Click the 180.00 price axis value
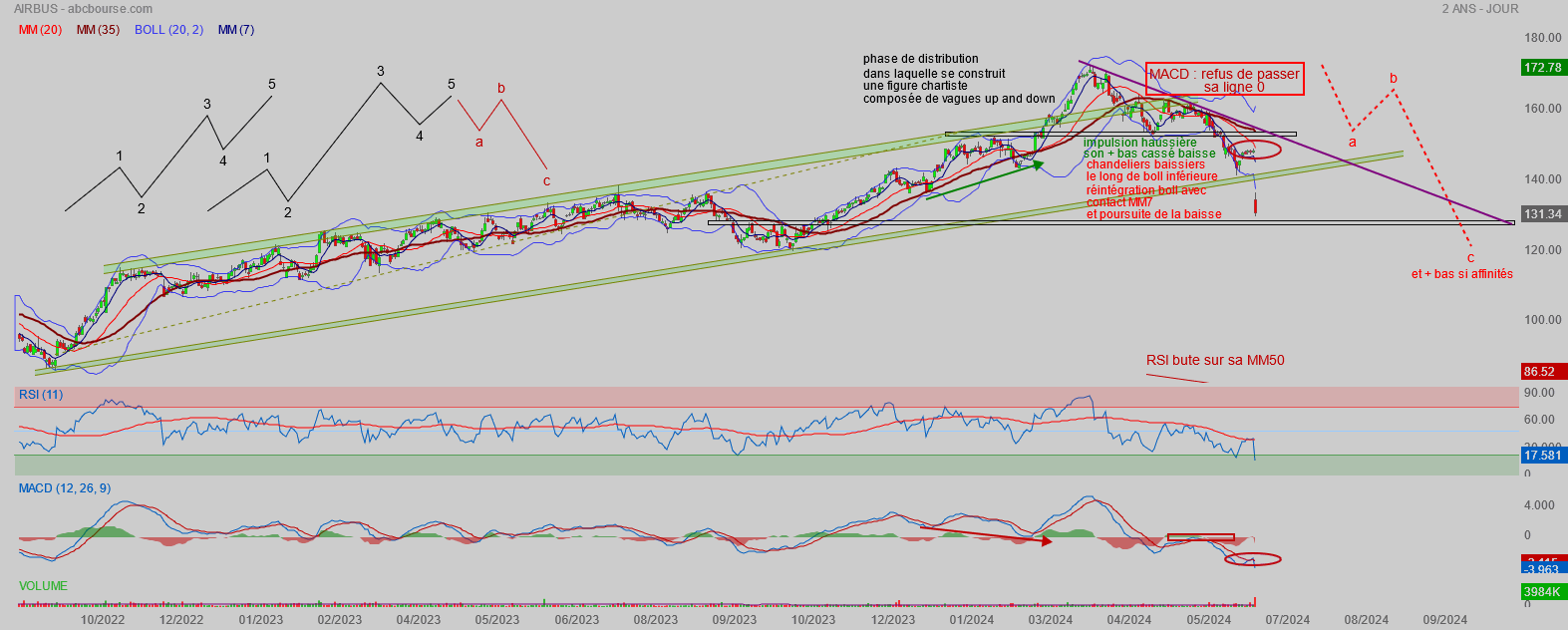The width and height of the screenshot is (1568, 630). [1543, 38]
